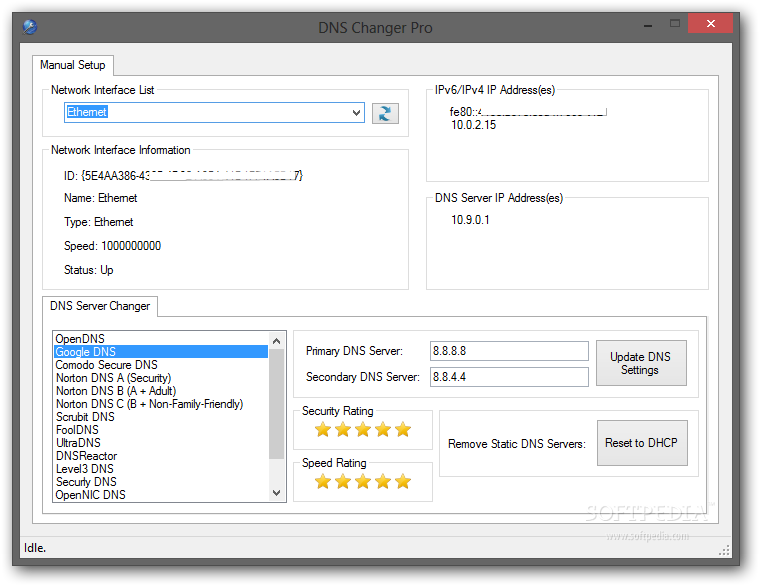Choose Securly DNS from the list

161,482
